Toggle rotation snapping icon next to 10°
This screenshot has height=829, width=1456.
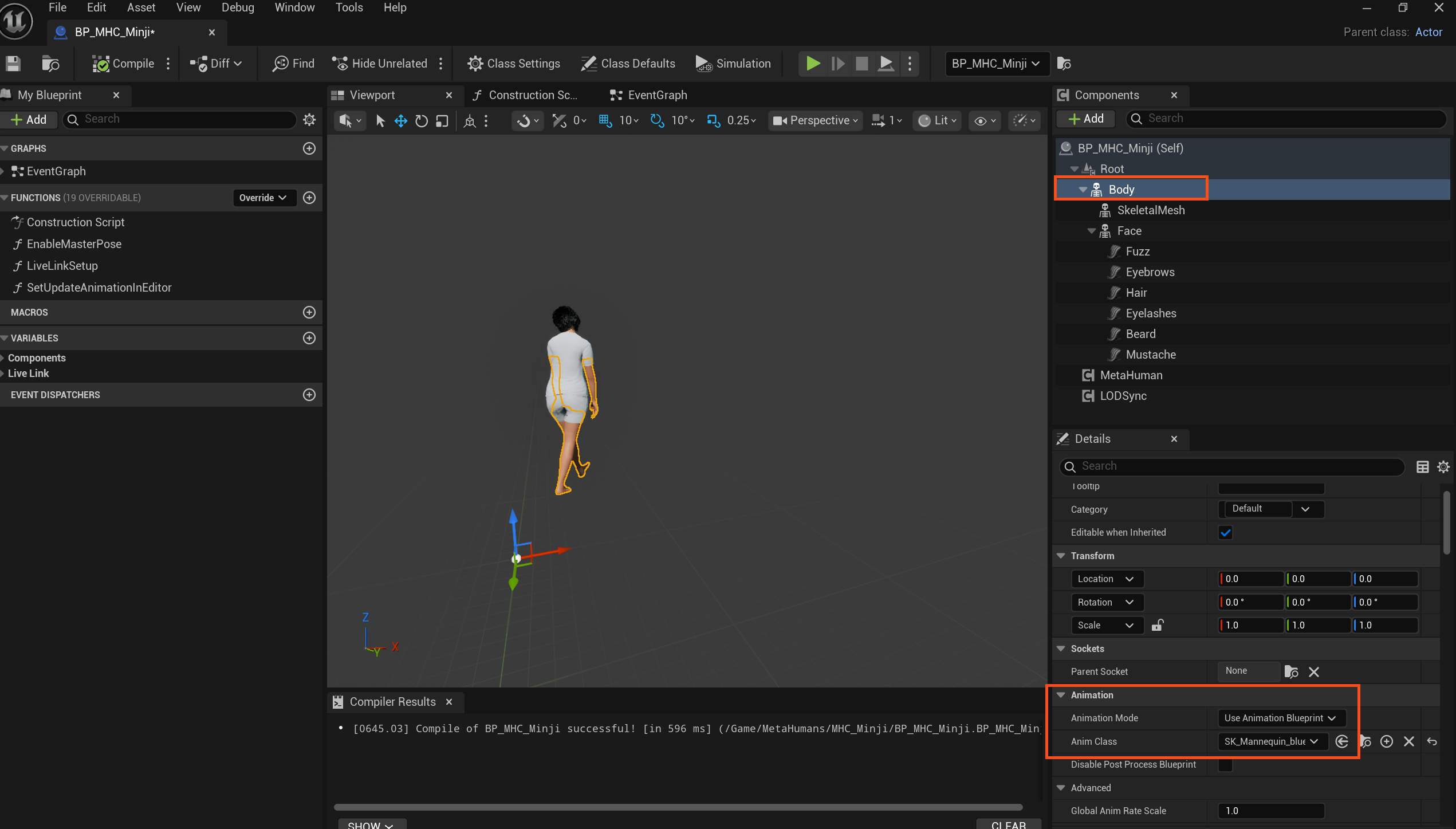click(657, 120)
